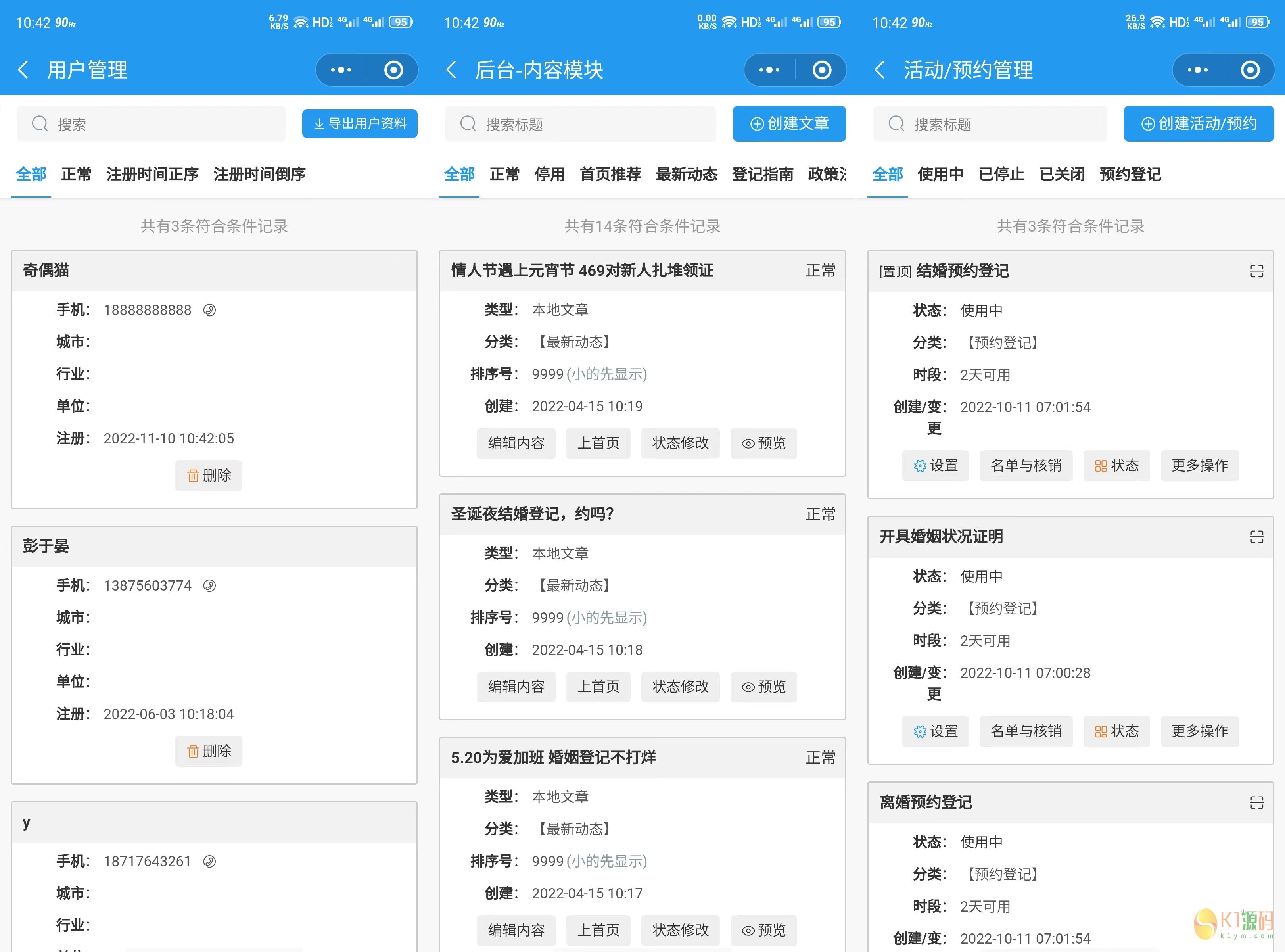Preview the 情人节遇上元宵节 article

point(763,443)
